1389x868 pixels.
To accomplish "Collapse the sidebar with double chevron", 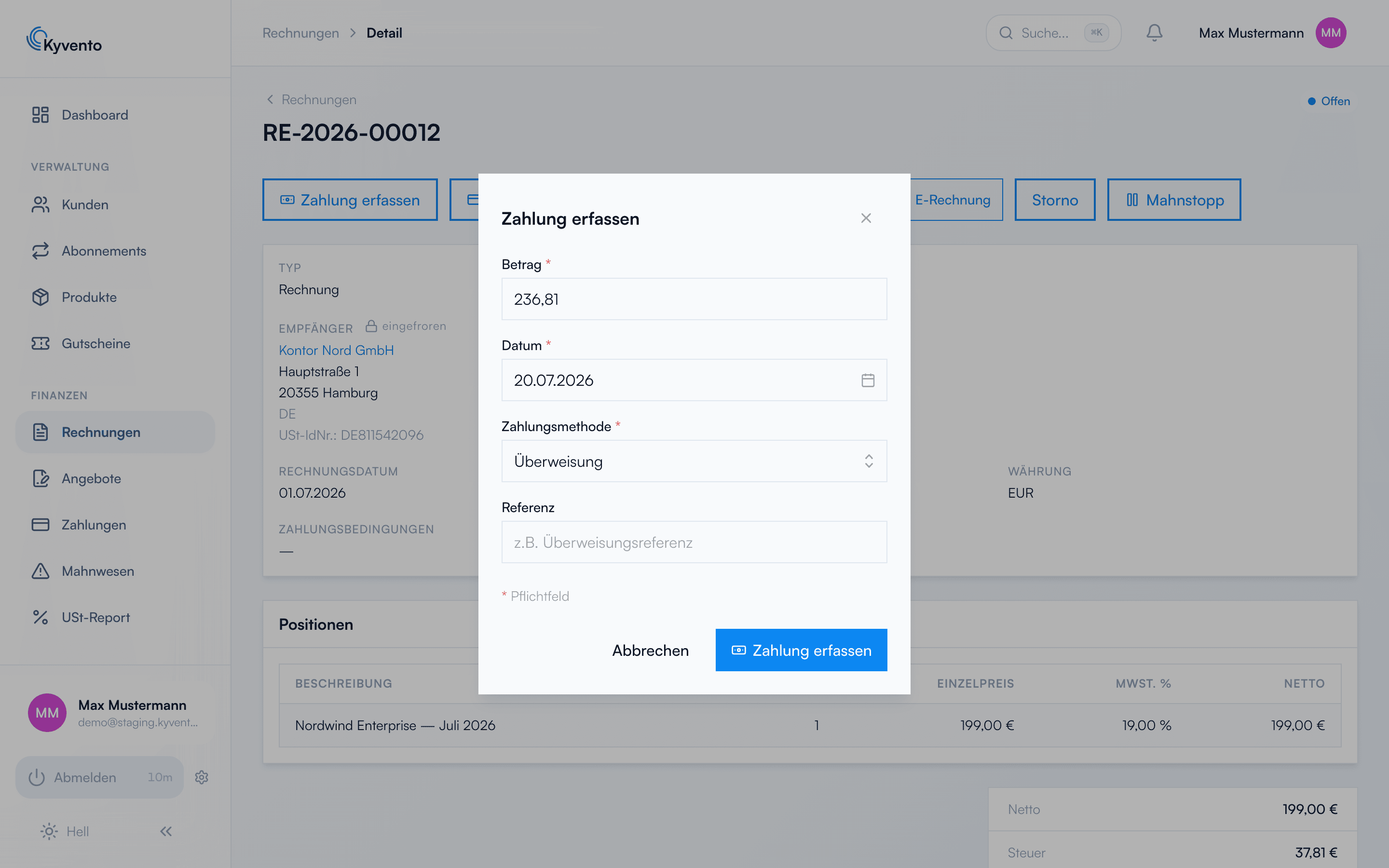I will tap(166, 831).
